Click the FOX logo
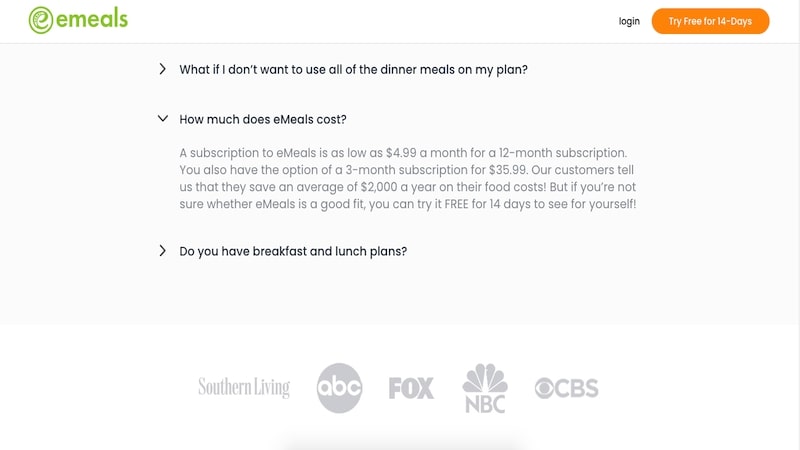 click(x=411, y=388)
